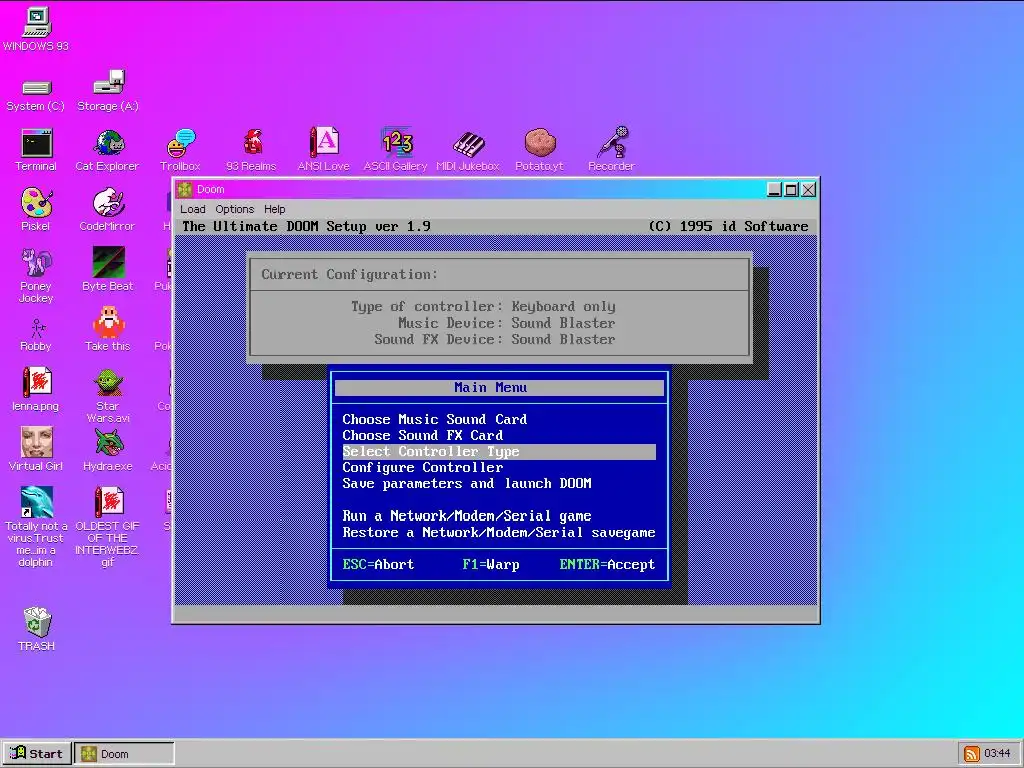Run the Hydra.exe icon

pos(108,449)
